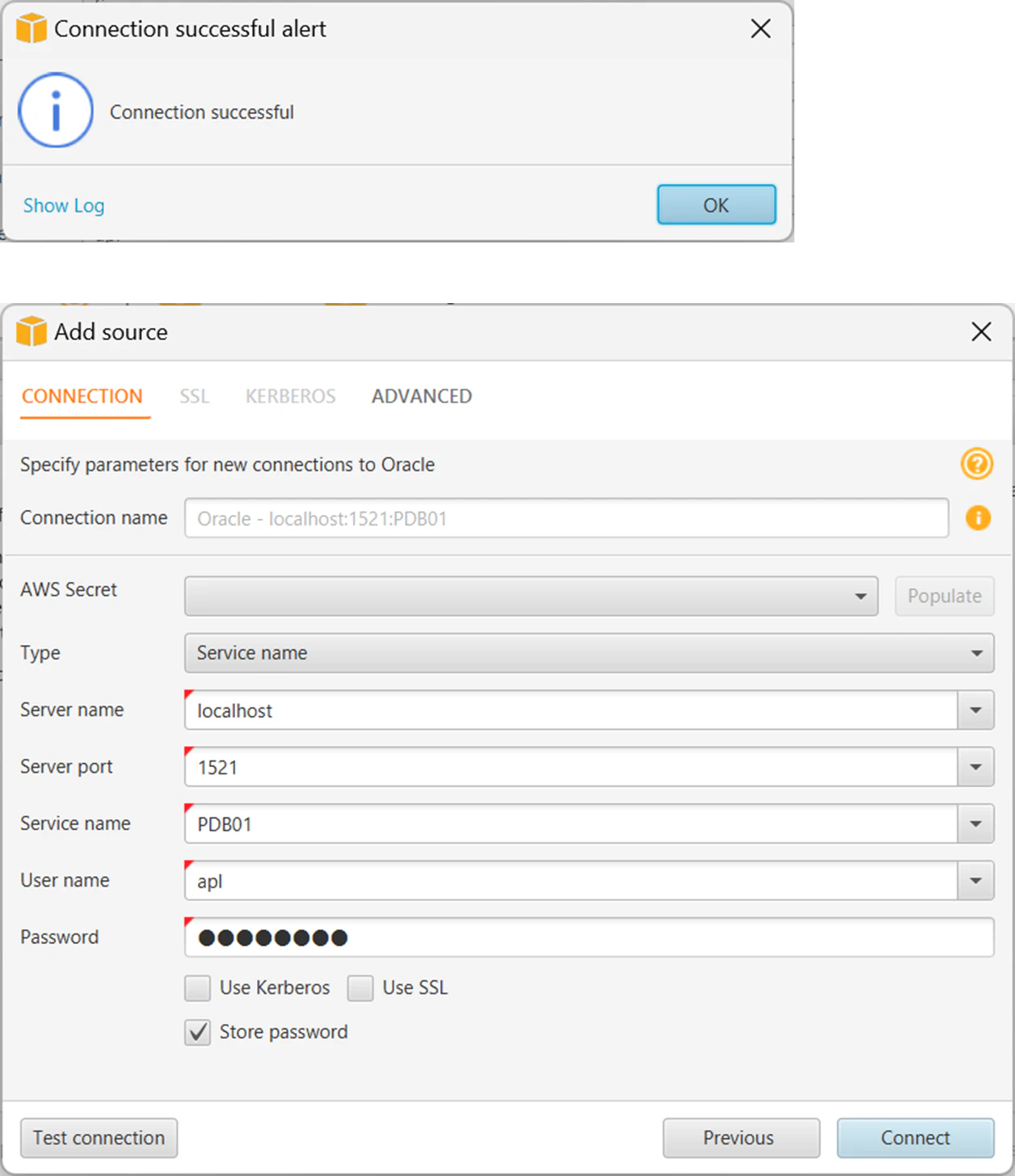Click the "Specify parameters for new connections to Oracle" text
The image size is (1015, 1176).
tap(227, 465)
